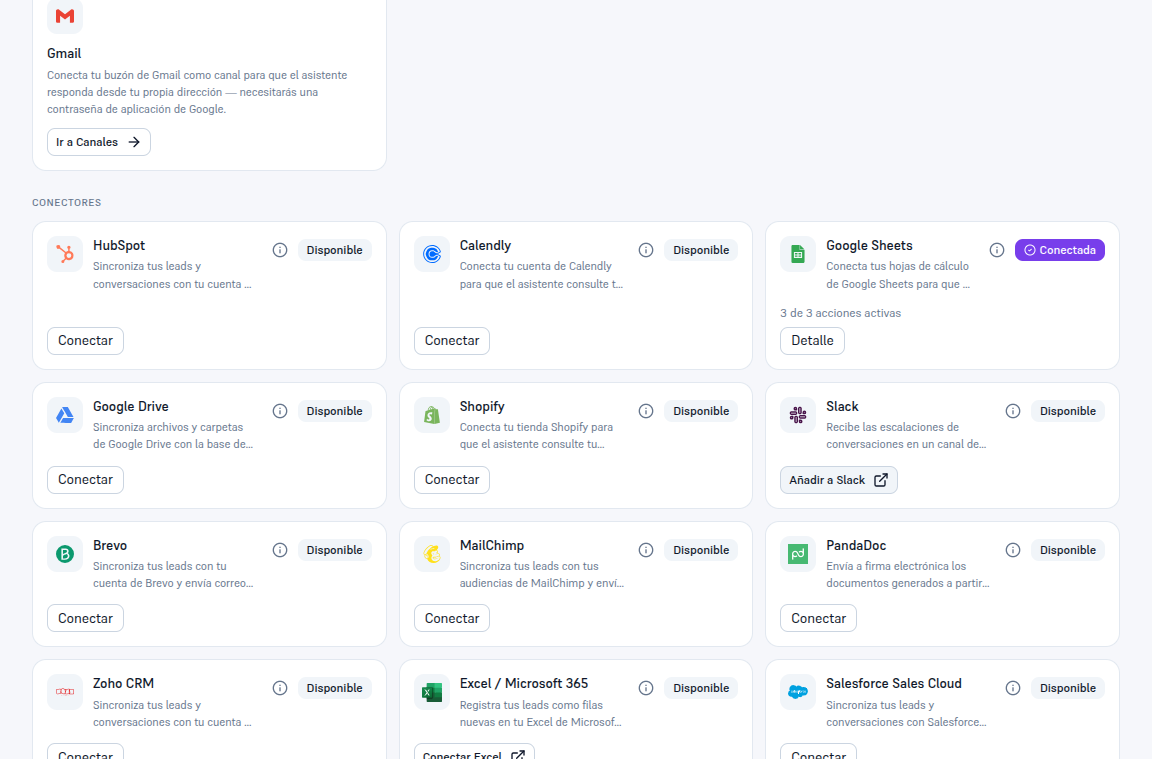The image size is (1152, 759).
Task: Open Zoho CRM info icon
Action: coord(280,688)
